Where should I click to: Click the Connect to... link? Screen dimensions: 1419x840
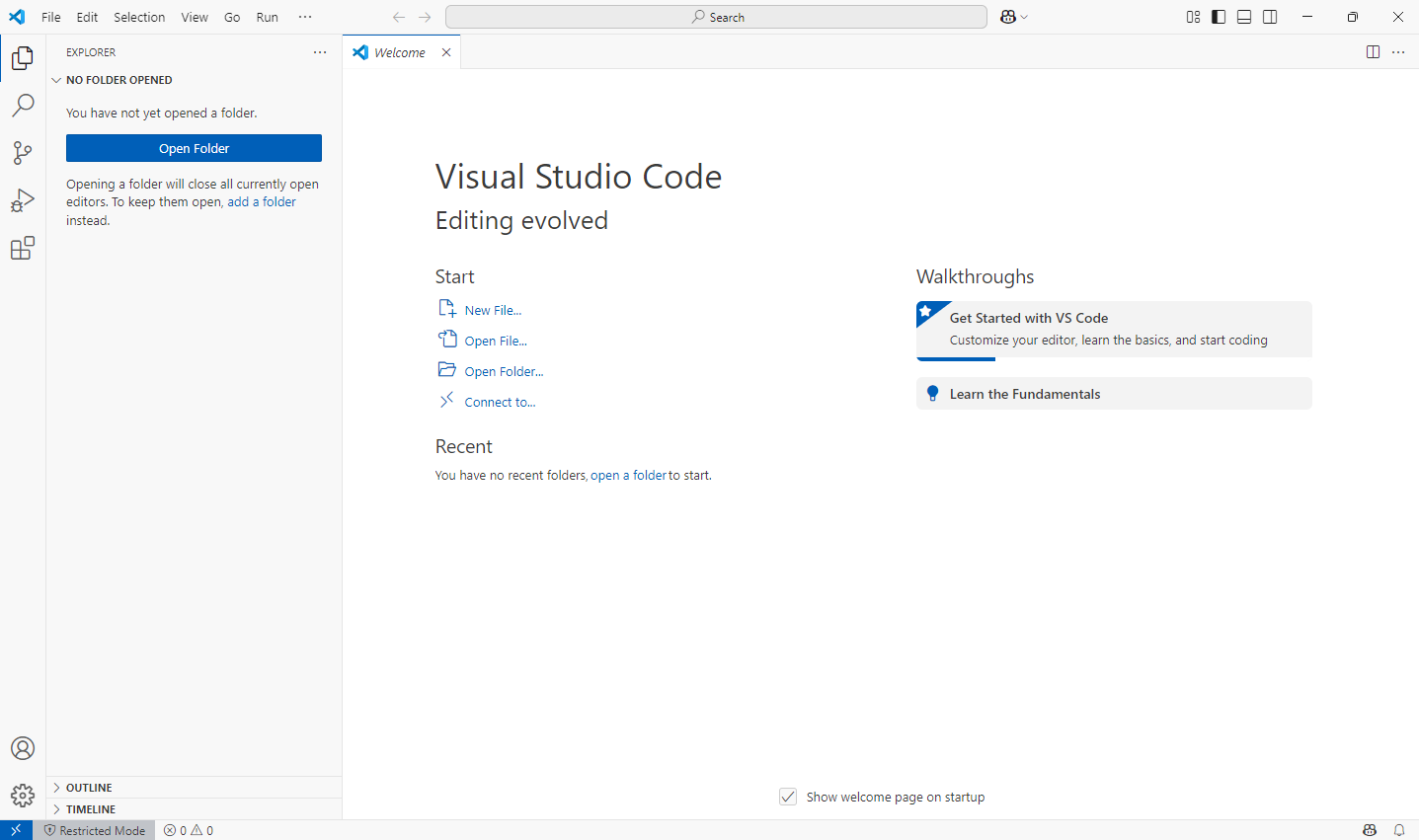coord(500,402)
